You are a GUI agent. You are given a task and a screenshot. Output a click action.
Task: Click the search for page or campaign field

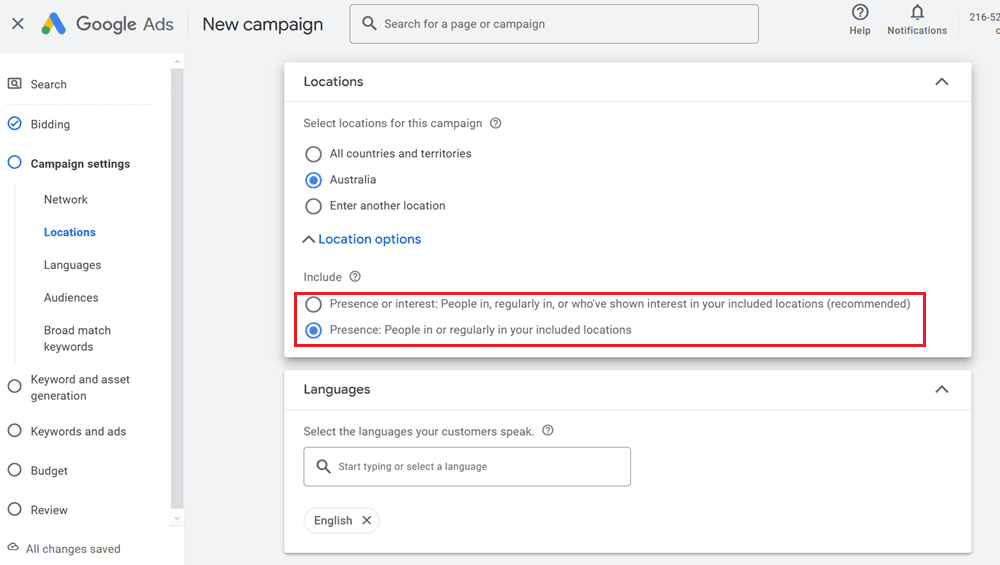[554, 24]
